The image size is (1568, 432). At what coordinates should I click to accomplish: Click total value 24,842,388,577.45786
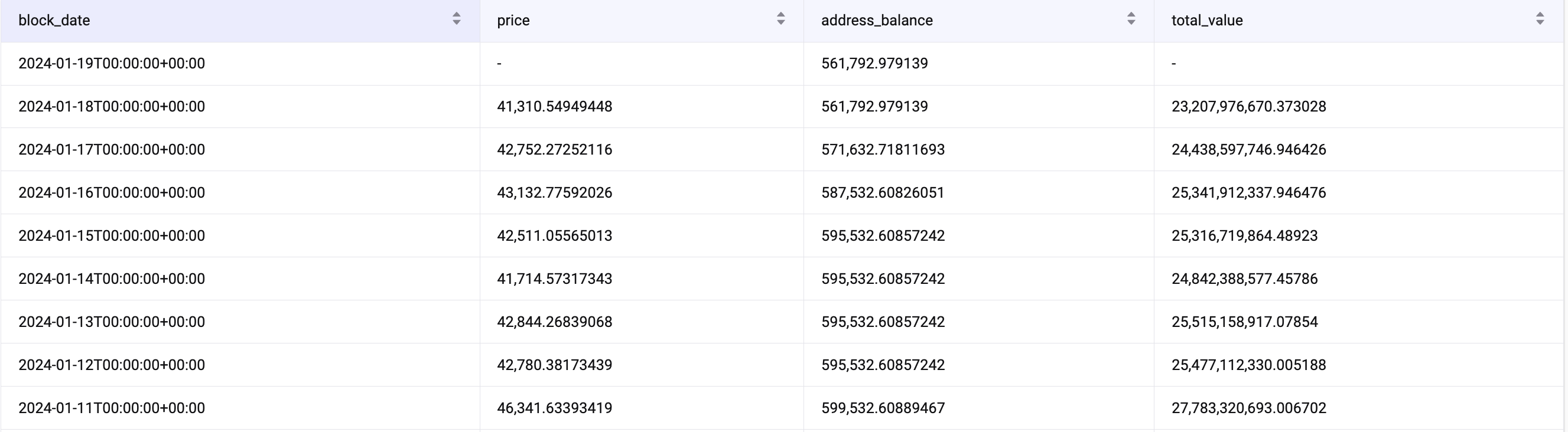1245,279
